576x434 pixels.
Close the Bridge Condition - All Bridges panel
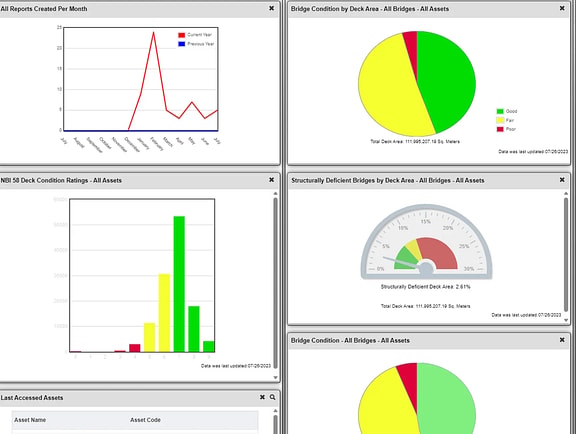[562, 340]
